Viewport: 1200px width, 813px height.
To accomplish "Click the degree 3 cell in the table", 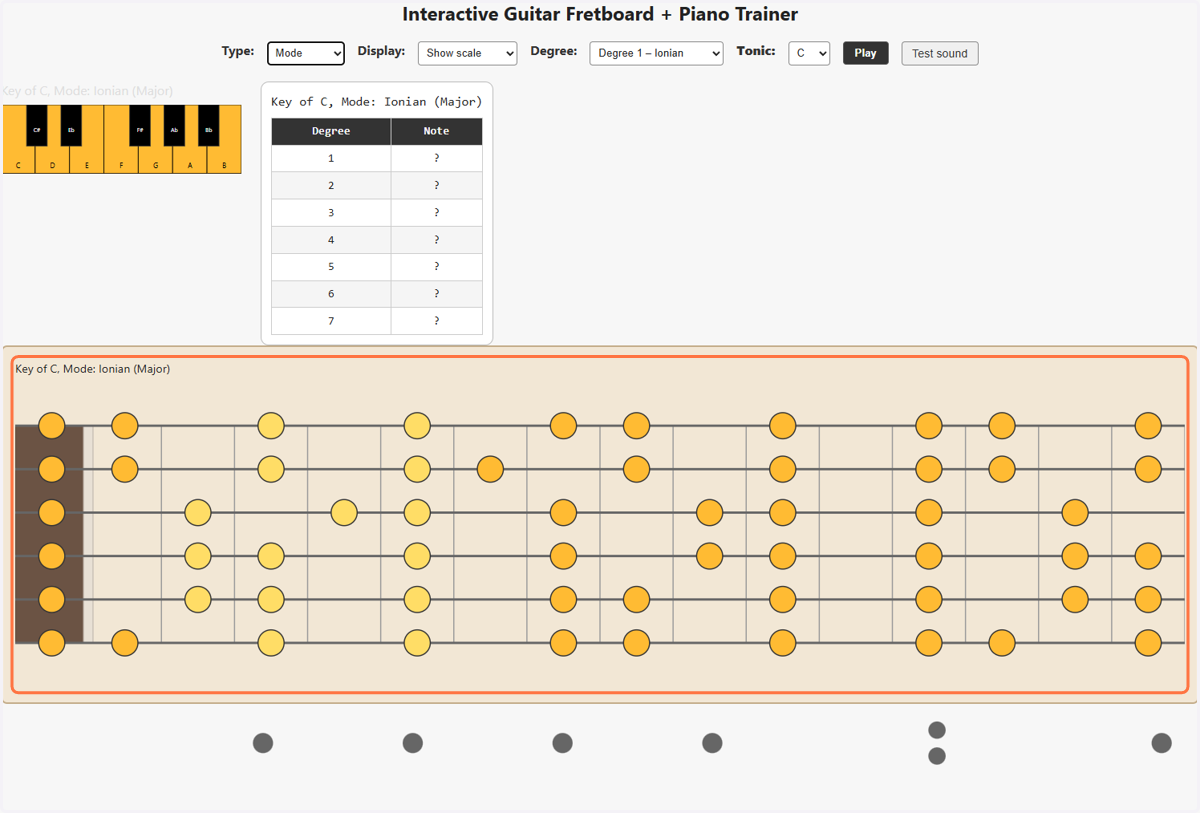I will click(x=331, y=212).
